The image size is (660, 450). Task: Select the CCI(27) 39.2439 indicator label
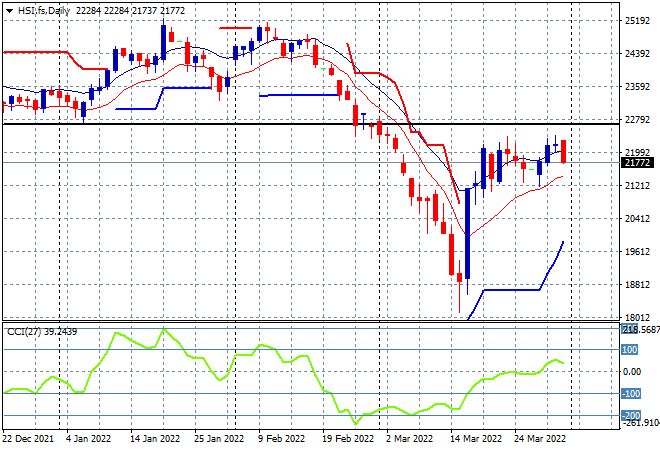click(x=42, y=332)
